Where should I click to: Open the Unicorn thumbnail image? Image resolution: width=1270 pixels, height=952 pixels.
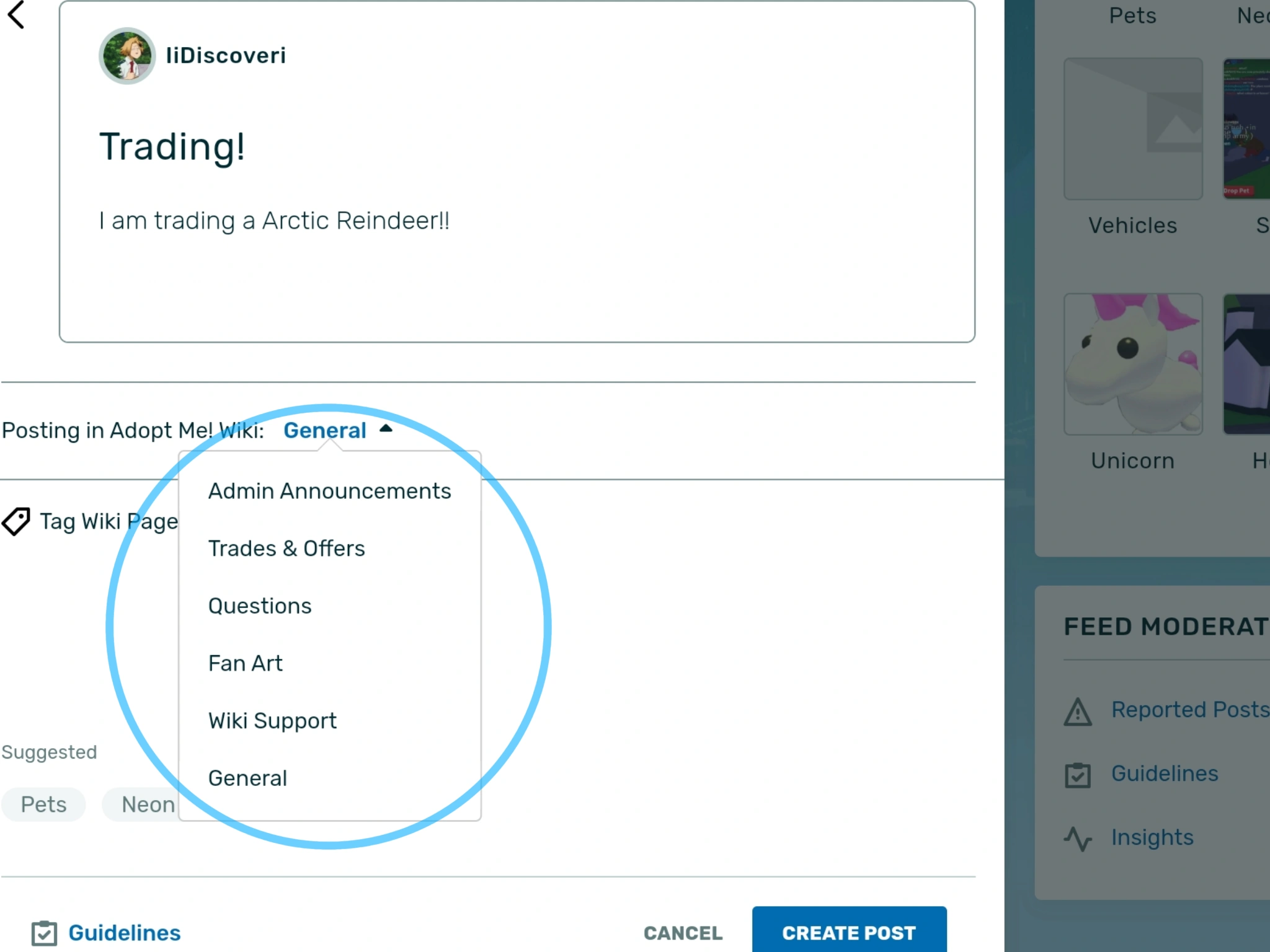tap(1132, 364)
